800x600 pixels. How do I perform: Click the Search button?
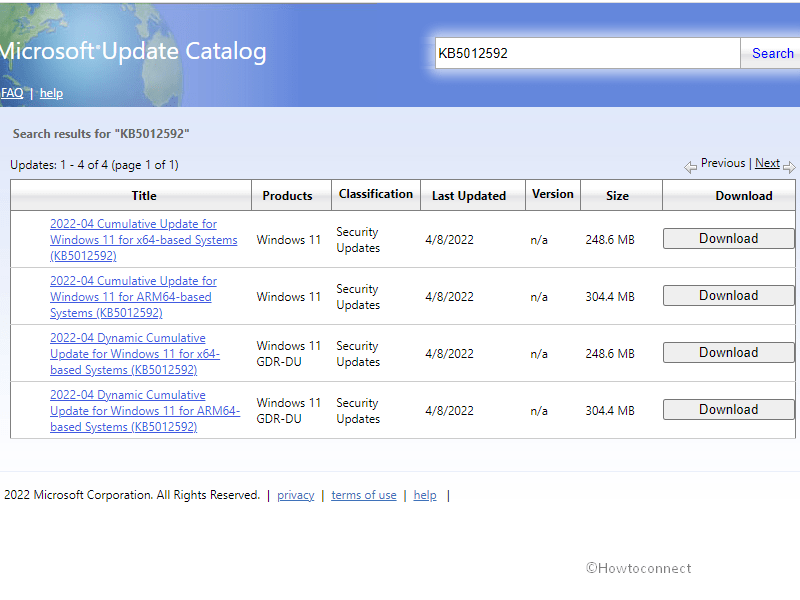771,53
